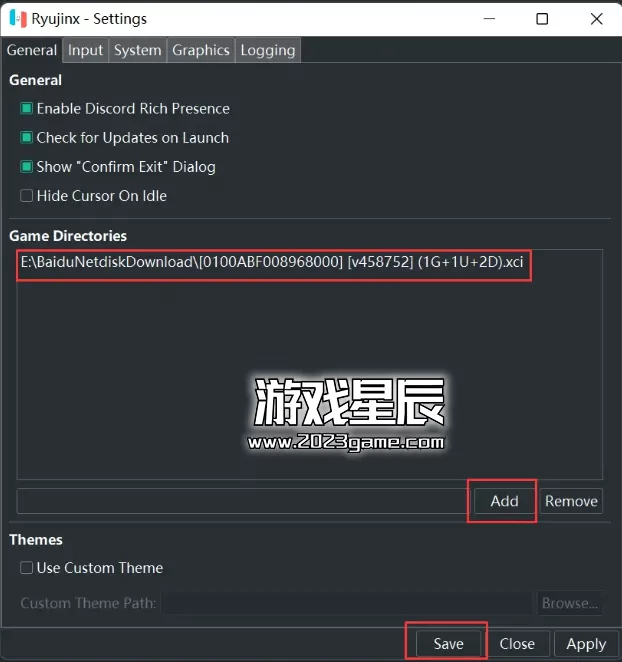Go to the Graphics tab
Viewport: 622px width, 662px height.
coord(201,50)
